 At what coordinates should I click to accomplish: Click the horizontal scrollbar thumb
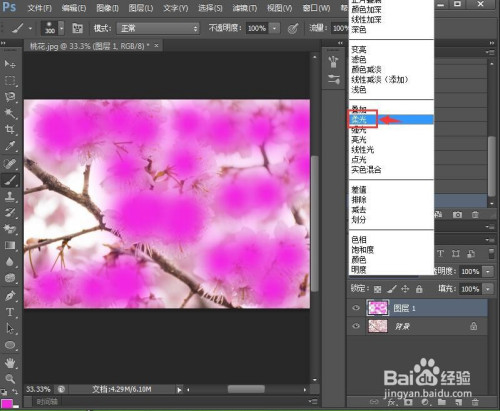(246, 389)
